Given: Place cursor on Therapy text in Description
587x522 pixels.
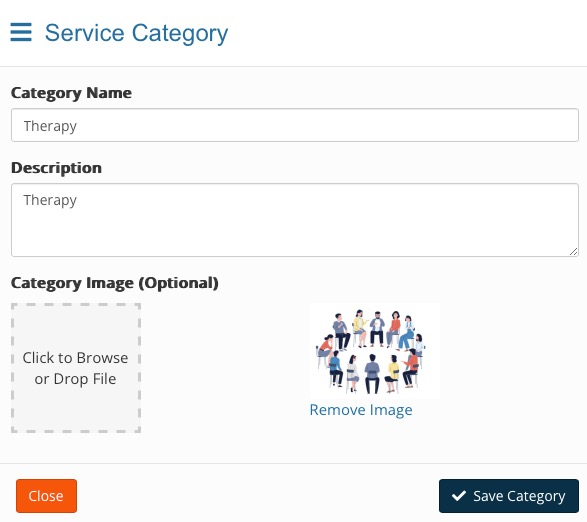Looking at the screenshot, I should [50, 200].
